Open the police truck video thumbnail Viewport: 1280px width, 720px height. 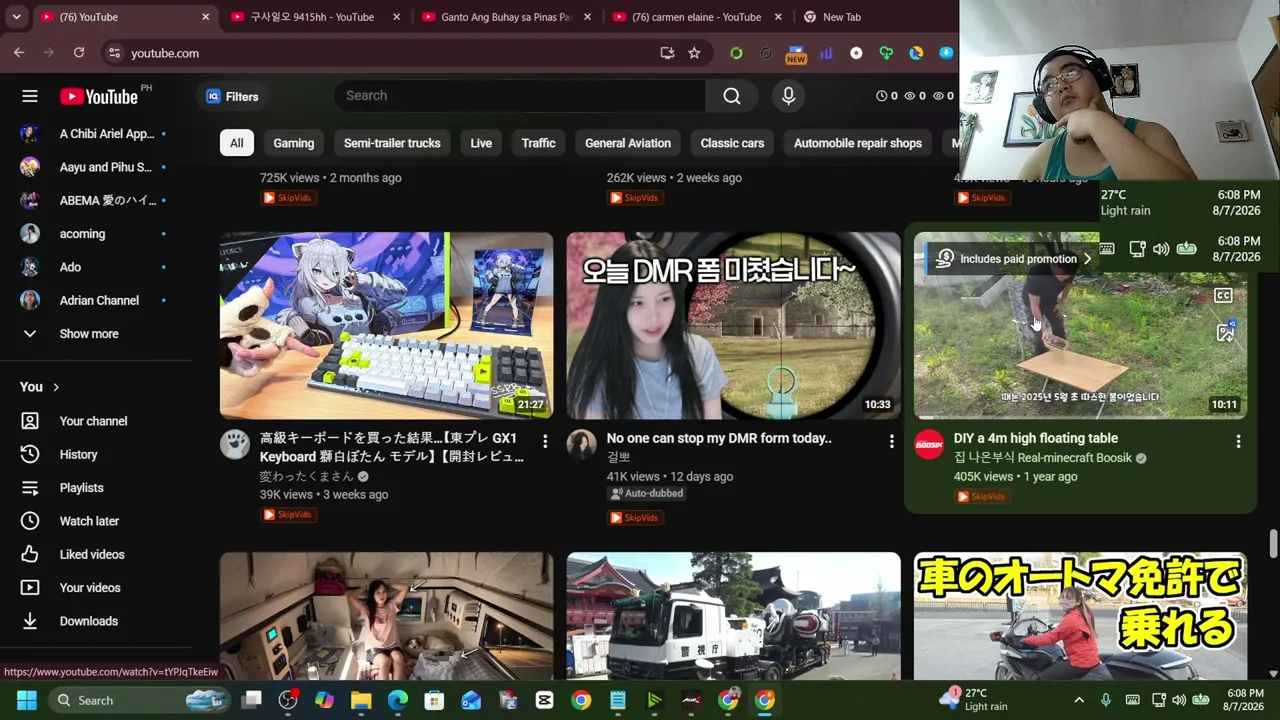pyautogui.click(x=733, y=616)
